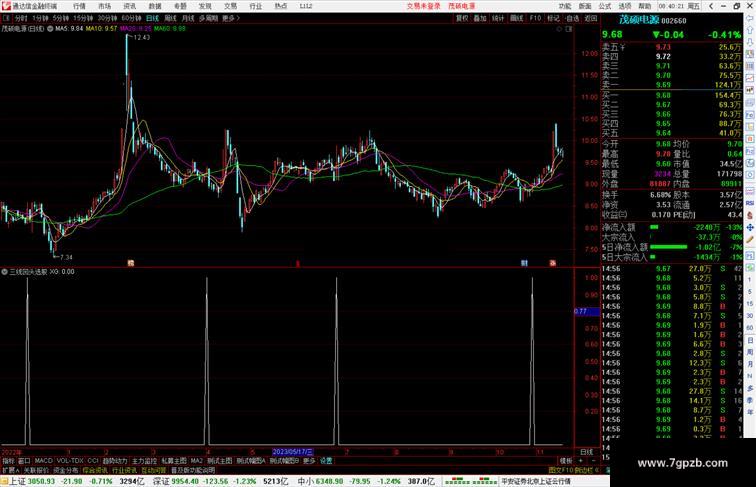
Task: Click the round icon beside 三线回头选股 label
Action: pyautogui.click(x=4, y=272)
